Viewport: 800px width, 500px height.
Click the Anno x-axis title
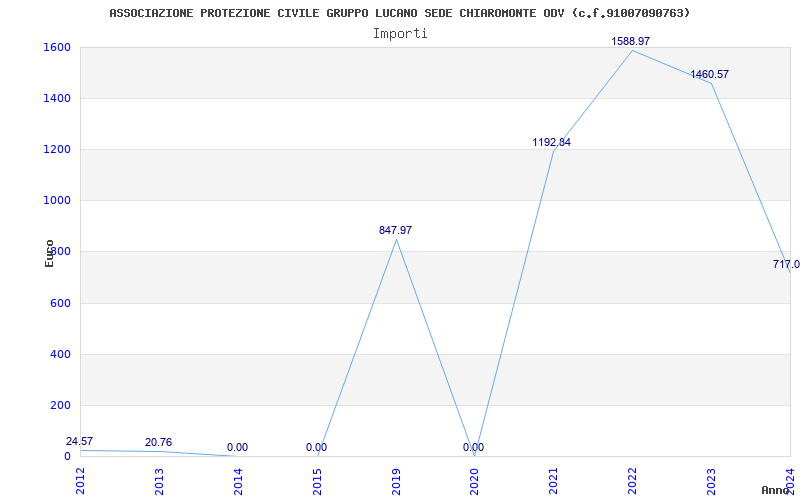tap(775, 490)
